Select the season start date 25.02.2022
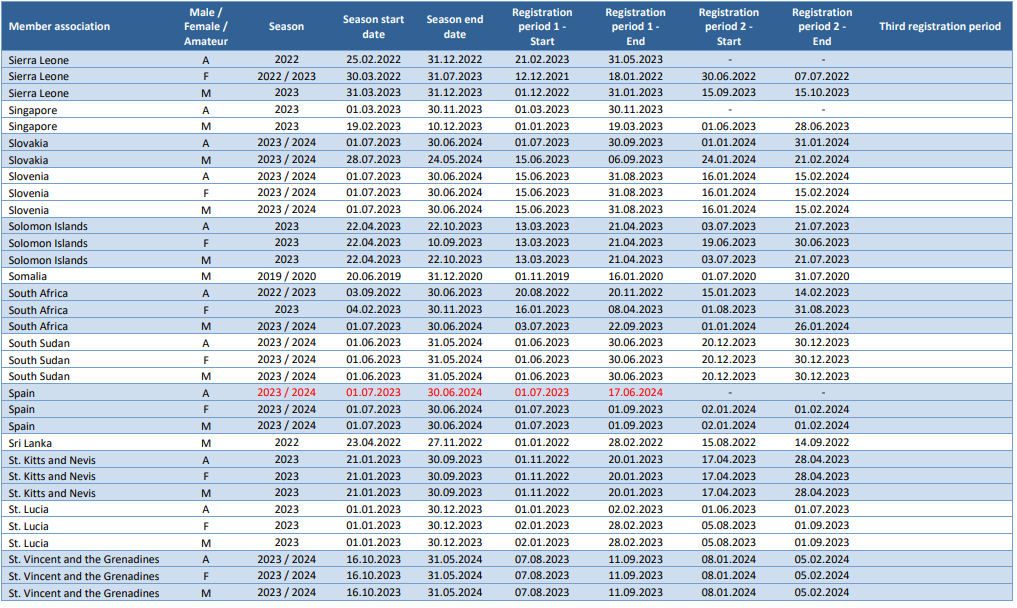1017x608 pixels. point(374,60)
